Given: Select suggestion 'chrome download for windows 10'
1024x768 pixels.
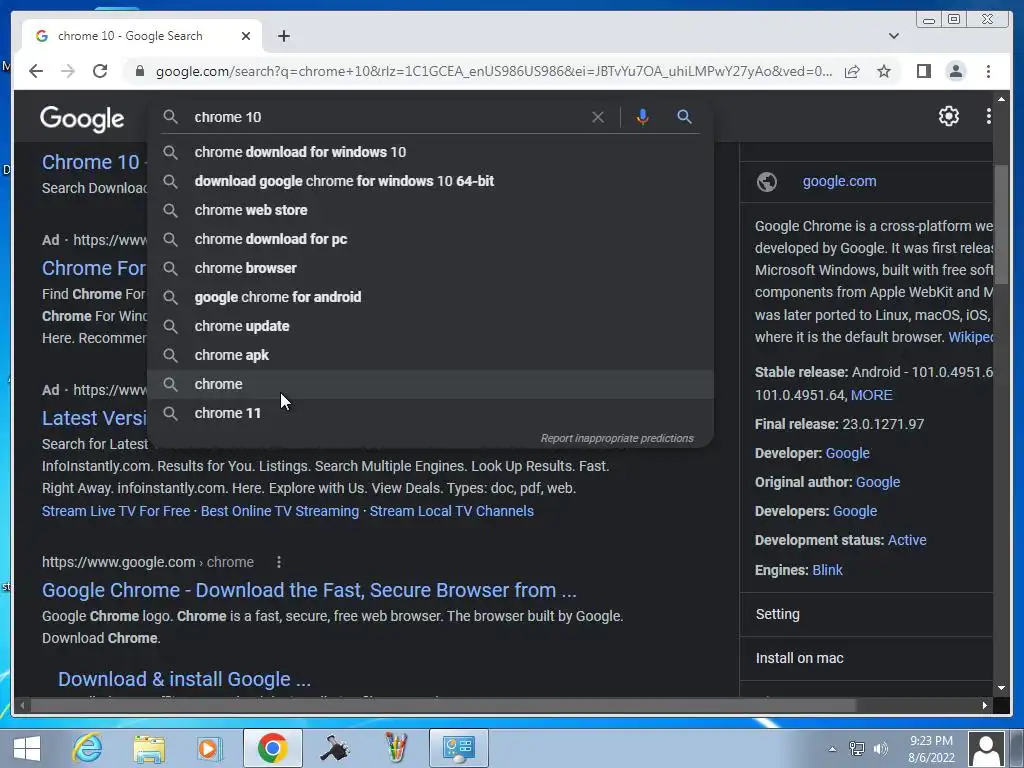Looking at the screenshot, I should (x=431, y=152).
